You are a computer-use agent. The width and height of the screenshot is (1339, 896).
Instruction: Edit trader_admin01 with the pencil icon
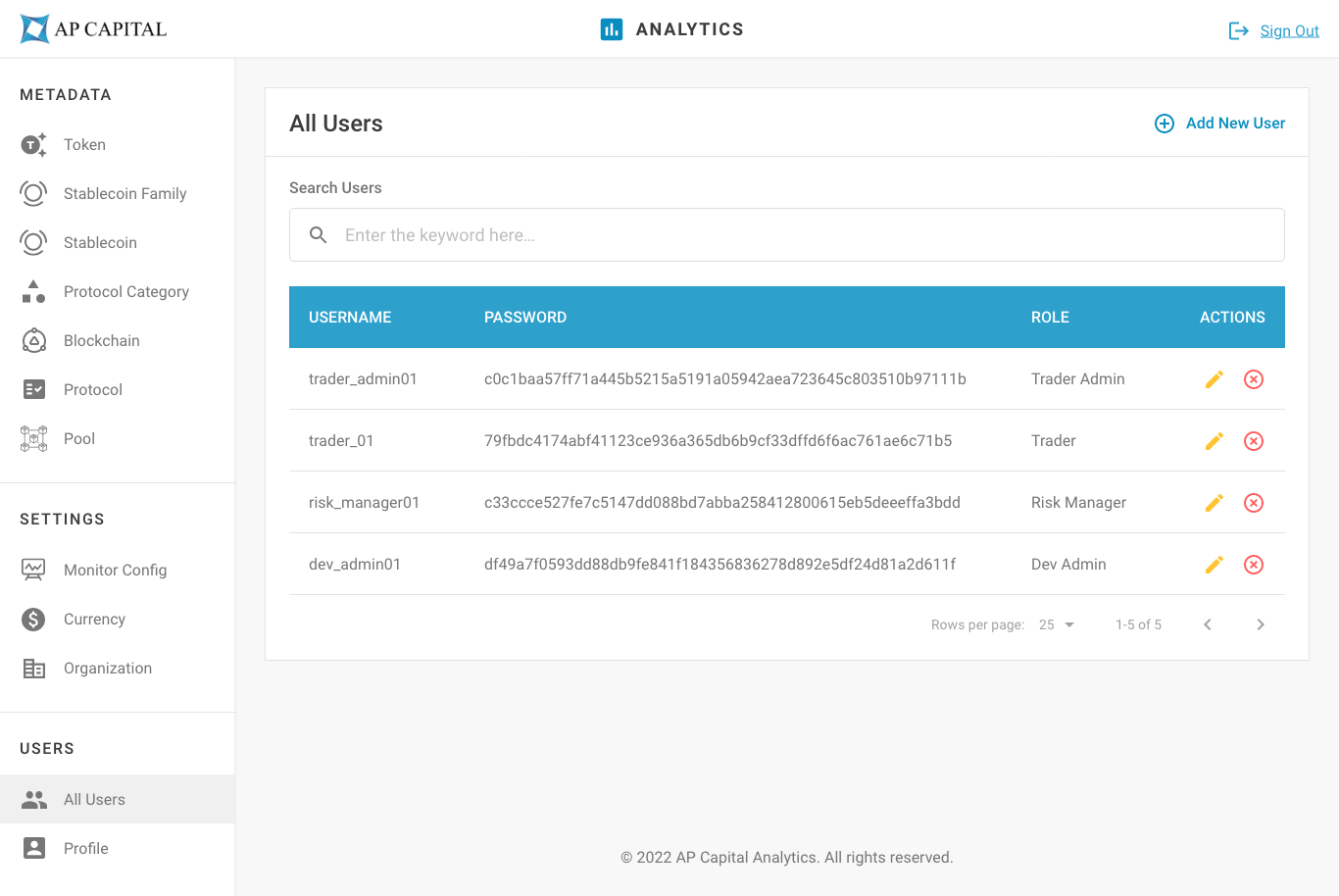coord(1215,379)
